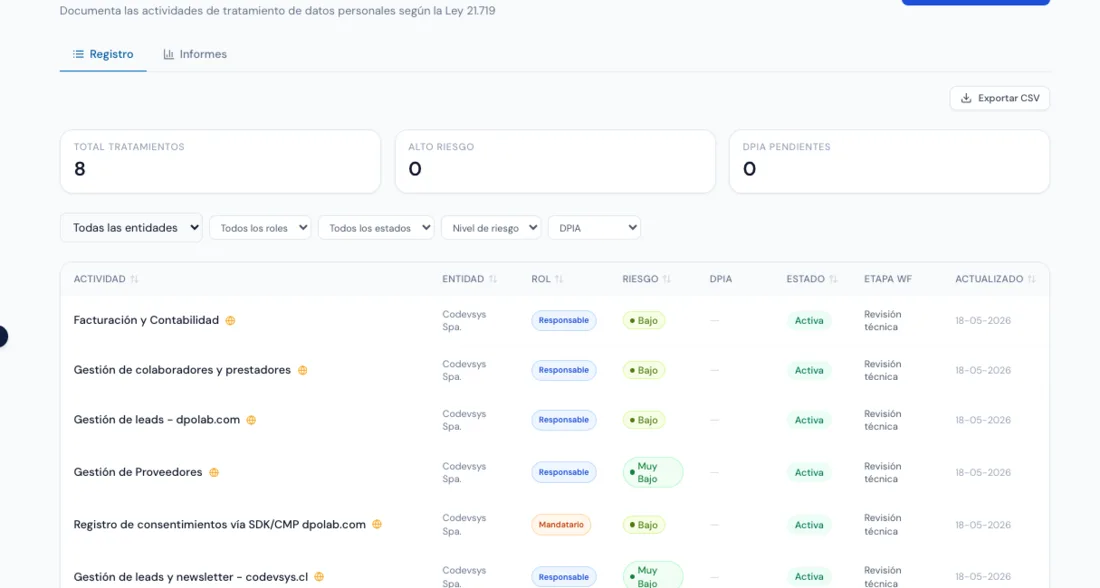This screenshot has width=1100, height=588.
Task: Sort by the Rol column icon
Action: click(x=558, y=279)
